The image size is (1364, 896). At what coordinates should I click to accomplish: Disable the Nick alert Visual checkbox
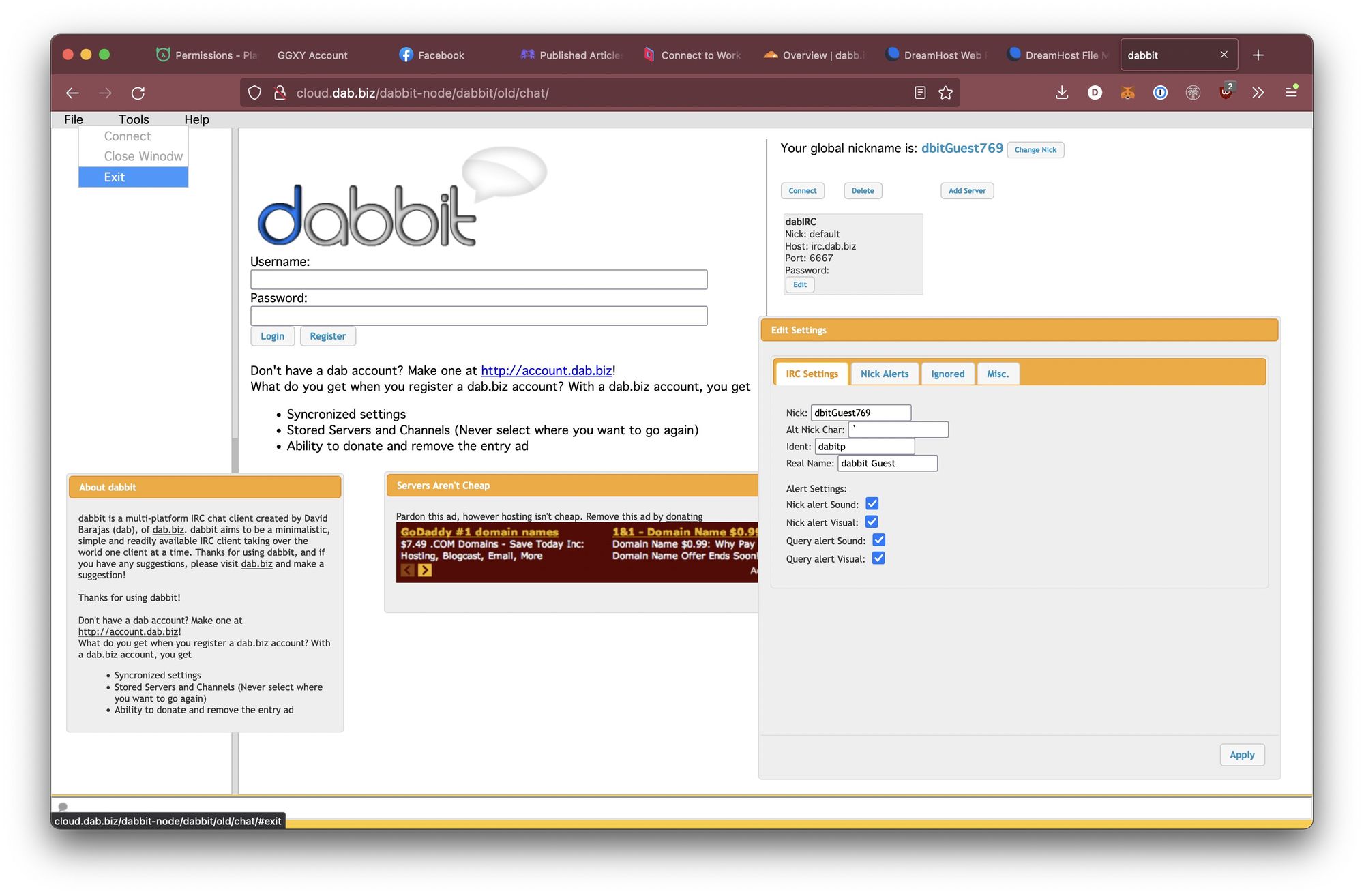[x=872, y=522]
